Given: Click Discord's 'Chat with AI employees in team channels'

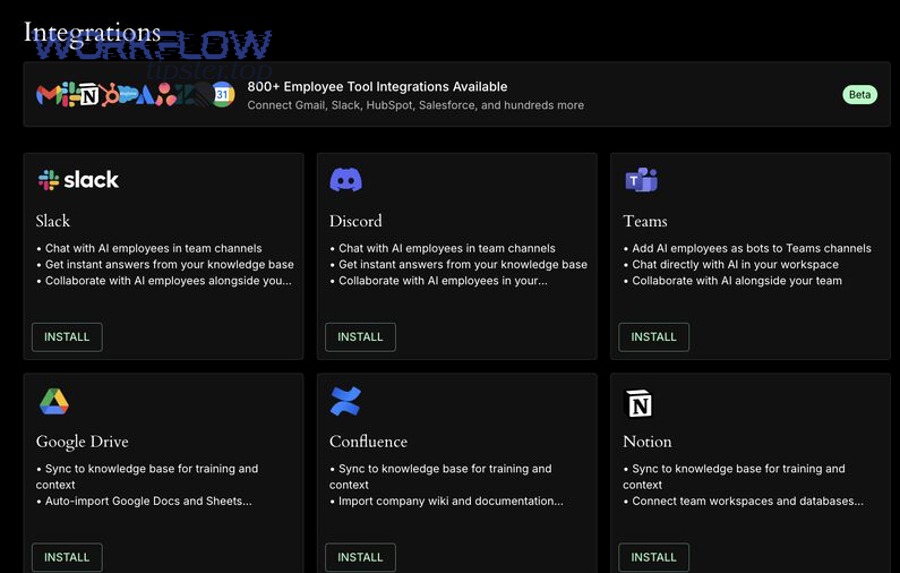Looking at the screenshot, I should coord(447,249).
